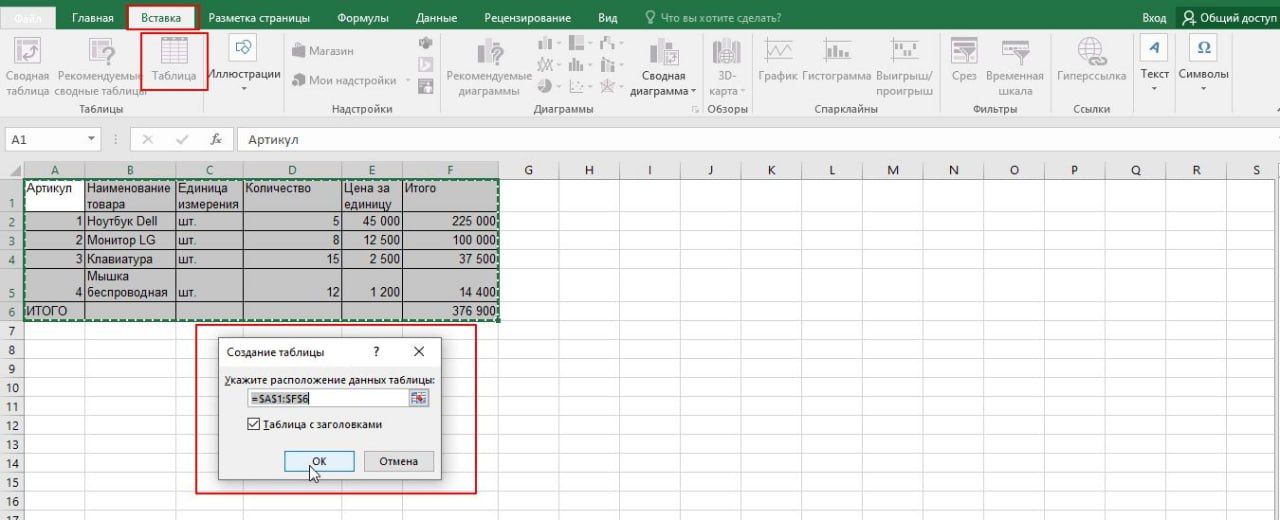Expand the Символы dropdown arrow
Viewport: 1280px width, 520px height.
[x=1204, y=89]
